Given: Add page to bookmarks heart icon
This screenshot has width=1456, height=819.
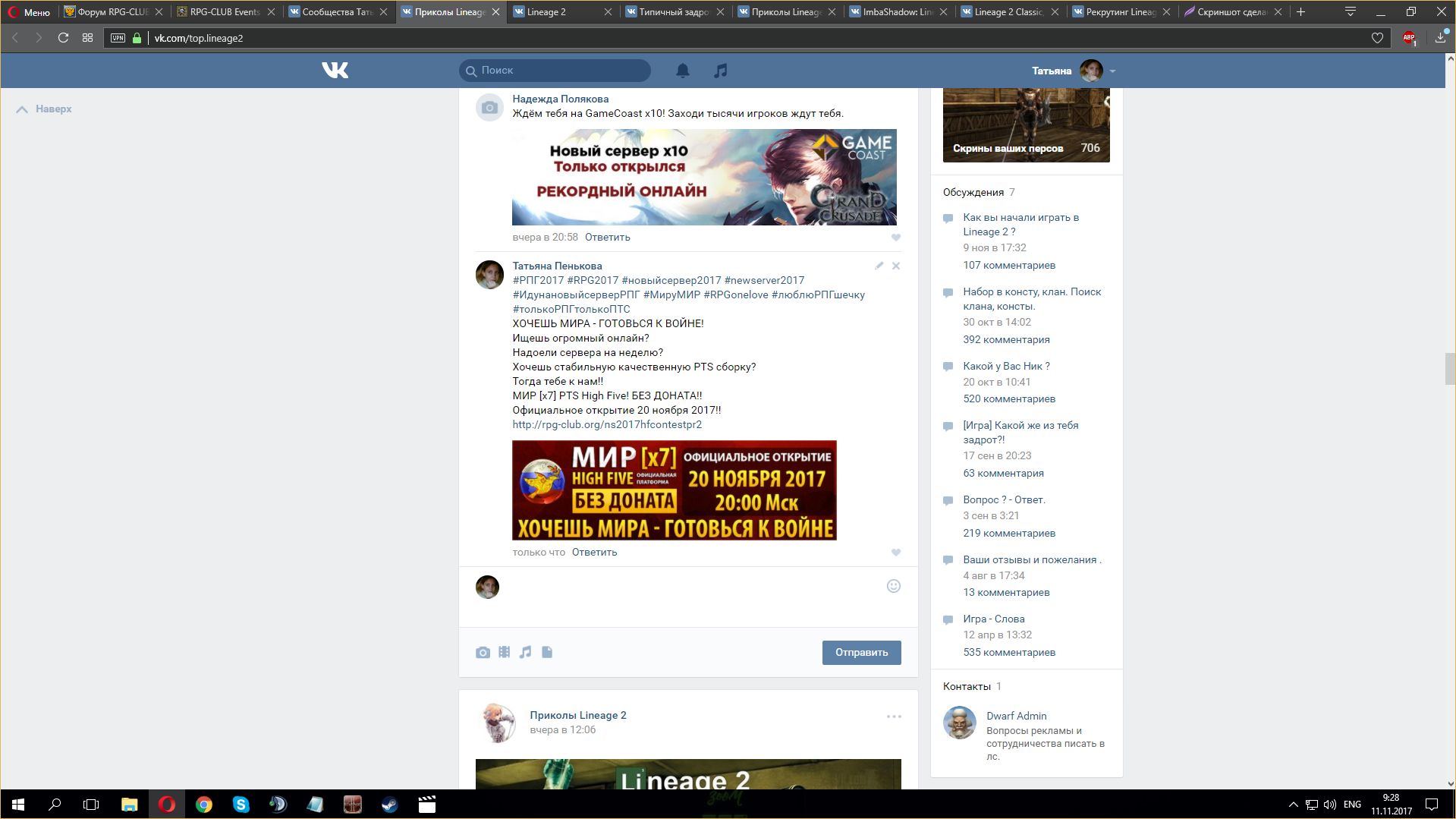Looking at the screenshot, I should [x=1377, y=38].
